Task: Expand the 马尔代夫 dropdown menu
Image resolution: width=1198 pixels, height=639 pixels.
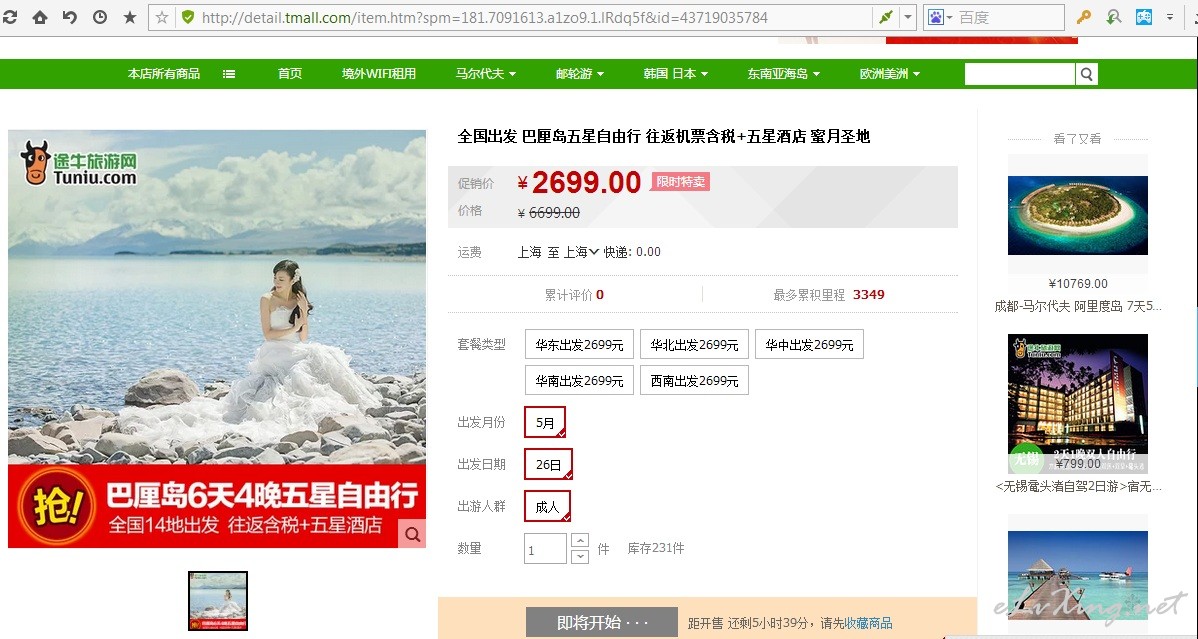Action: pyautogui.click(x=486, y=74)
